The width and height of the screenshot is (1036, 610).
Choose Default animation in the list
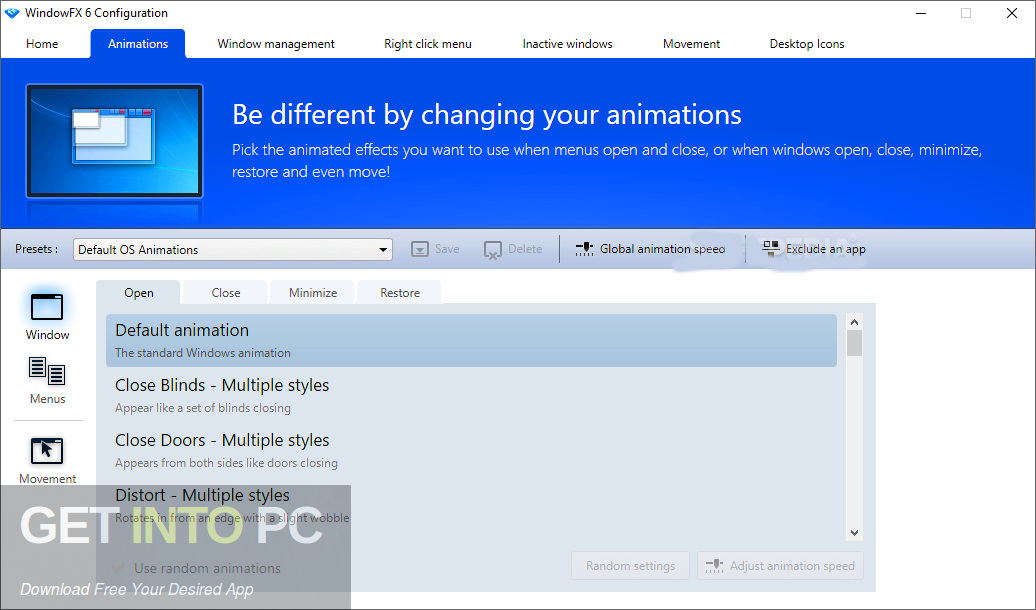pyautogui.click(x=471, y=340)
